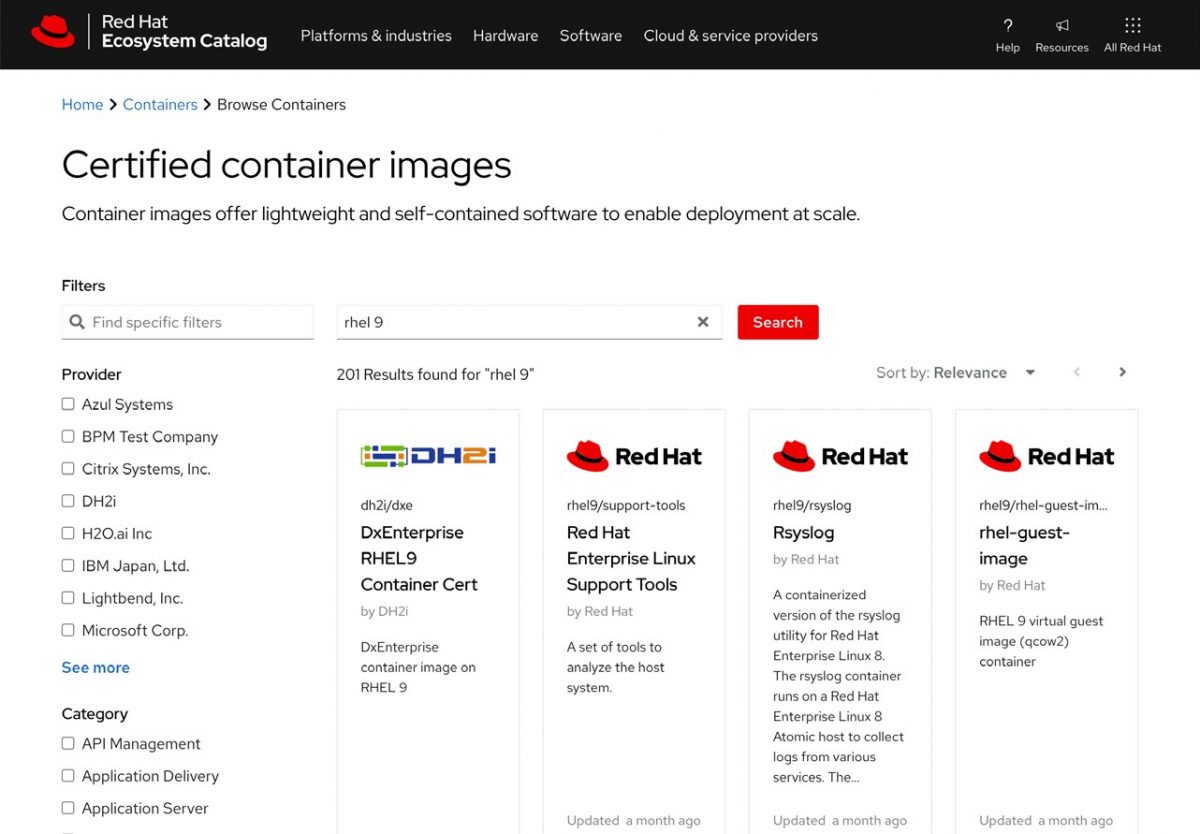The height and width of the screenshot is (834, 1200).
Task: Open DxEnterprise RHEL9 Container Cert title
Action: click(x=419, y=558)
